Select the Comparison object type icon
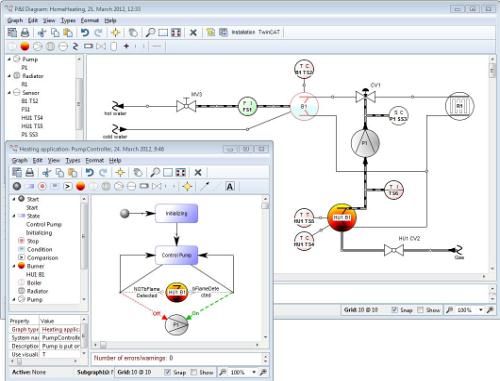The width and height of the screenshot is (500, 381). coord(68,186)
